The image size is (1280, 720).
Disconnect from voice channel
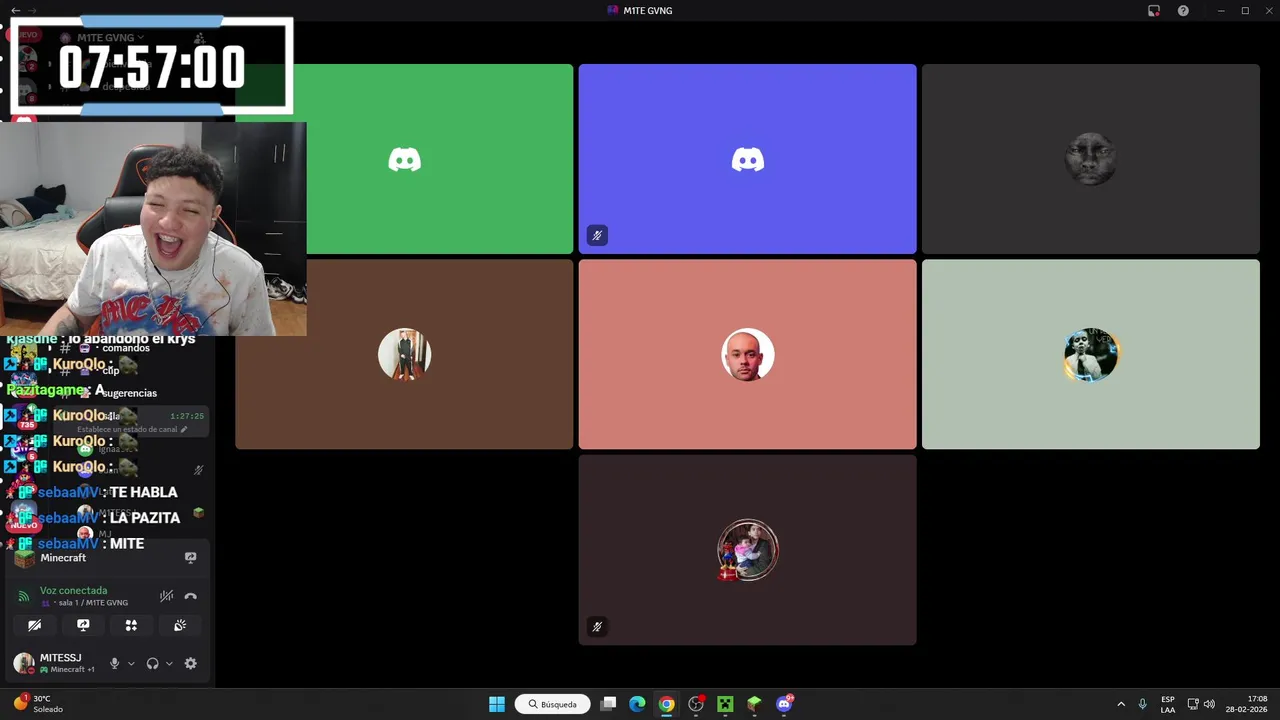coord(191,596)
